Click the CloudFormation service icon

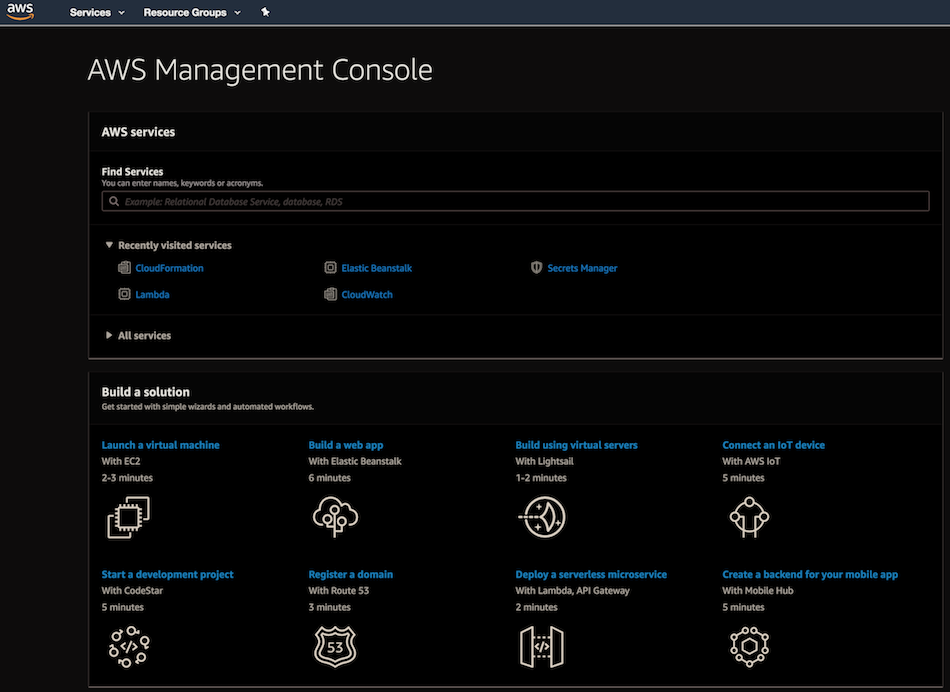pyautogui.click(x=124, y=267)
